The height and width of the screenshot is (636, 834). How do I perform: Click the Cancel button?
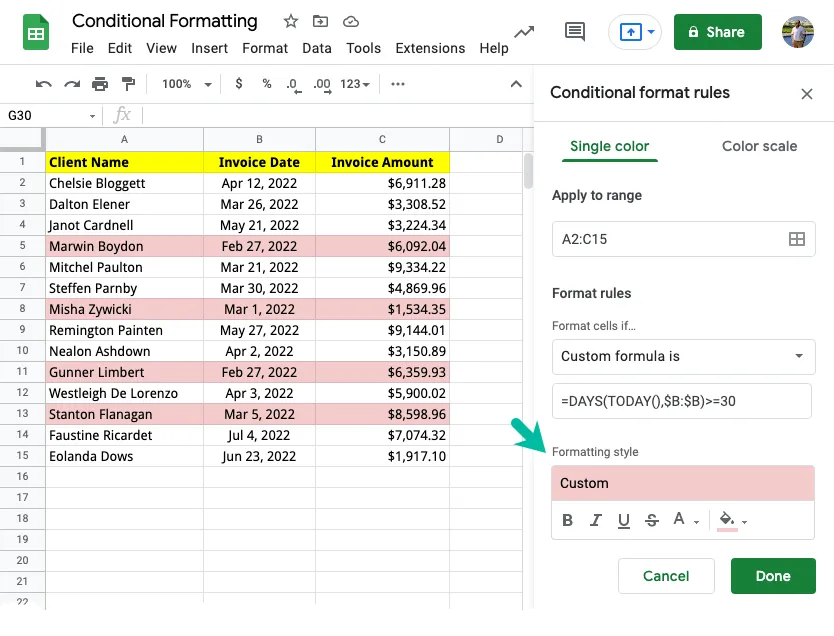pos(666,576)
